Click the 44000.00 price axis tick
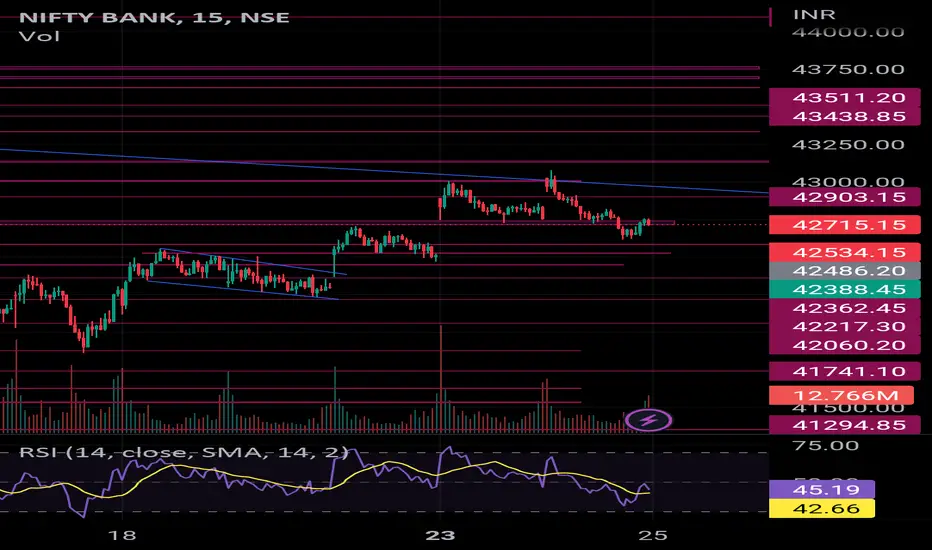Screen dimensions: 932x550 [x=848, y=32]
